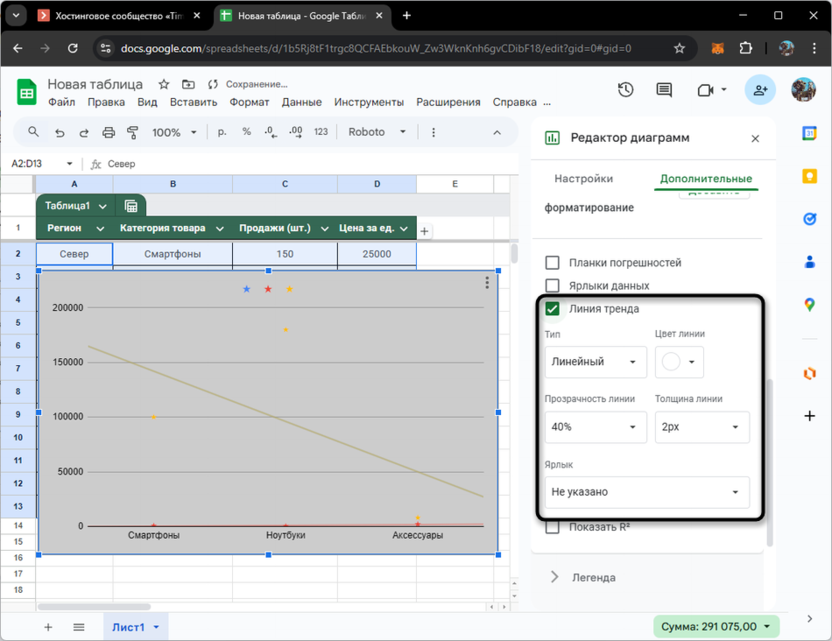Viewport: 832px width, 641px height.
Task: Disable the Линия тренда checkbox
Action: [552, 309]
